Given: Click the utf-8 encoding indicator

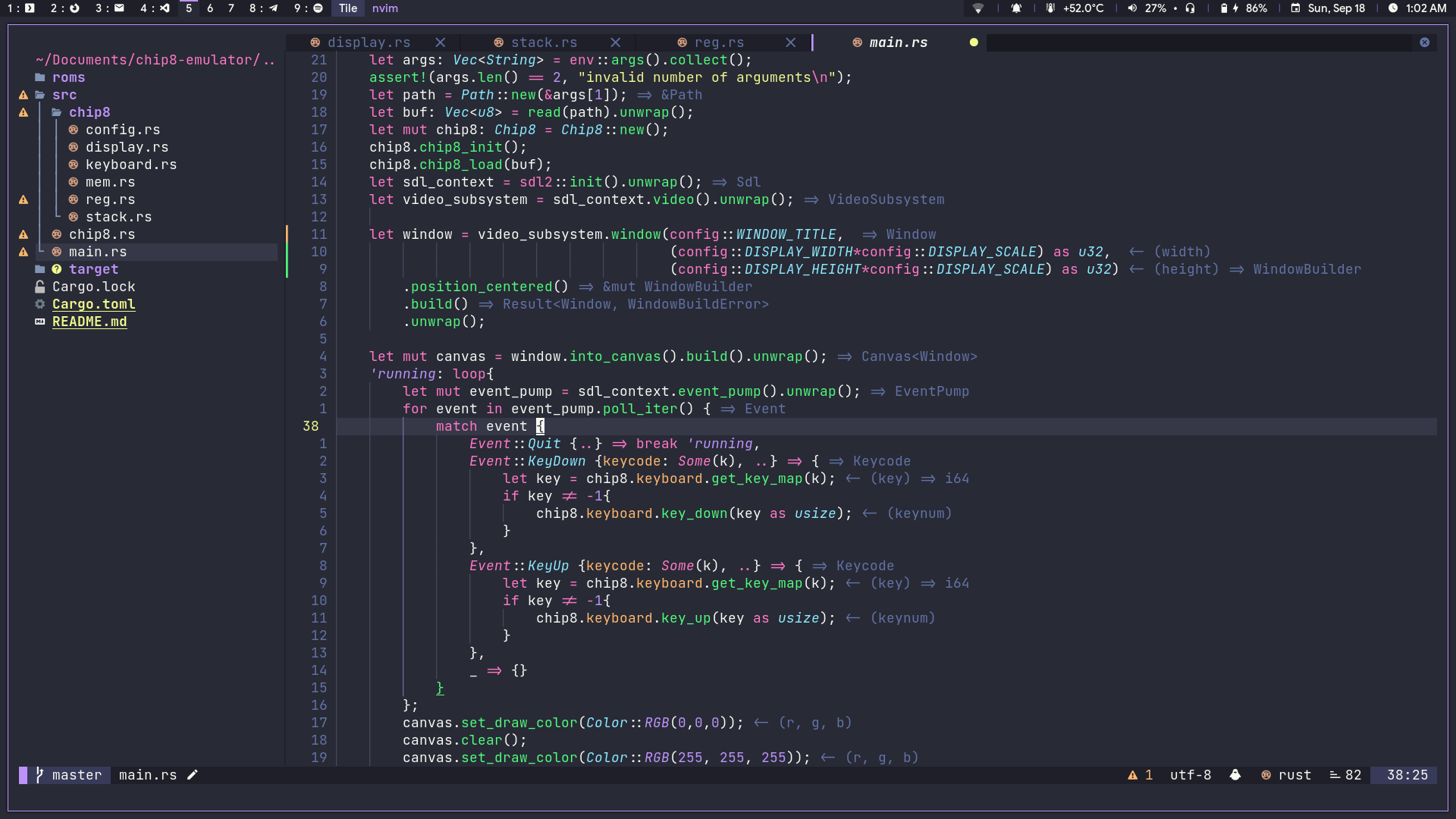Looking at the screenshot, I should 1191,775.
